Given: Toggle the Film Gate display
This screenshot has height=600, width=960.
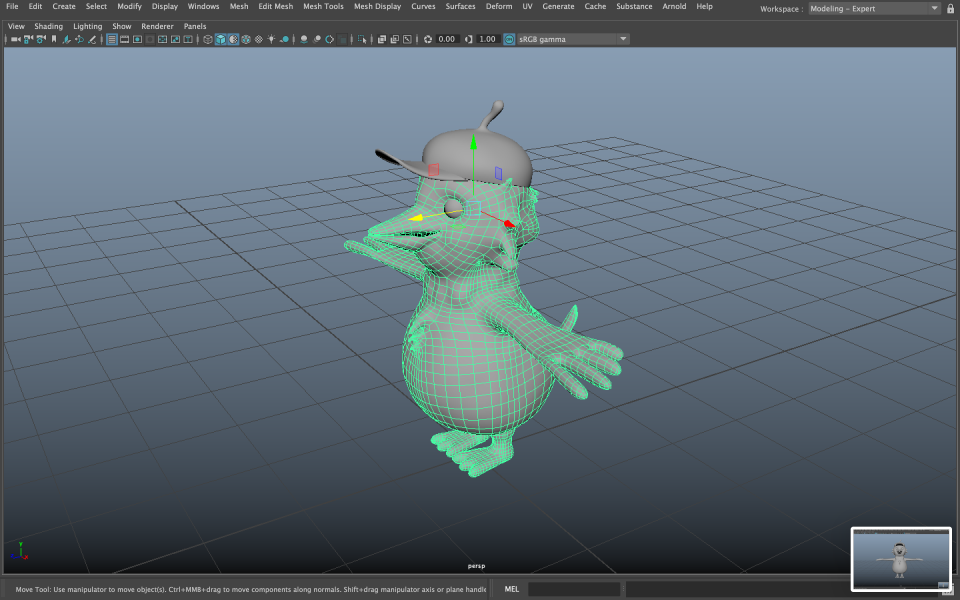Looking at the screenshot, I should click(x=124, y=39).
